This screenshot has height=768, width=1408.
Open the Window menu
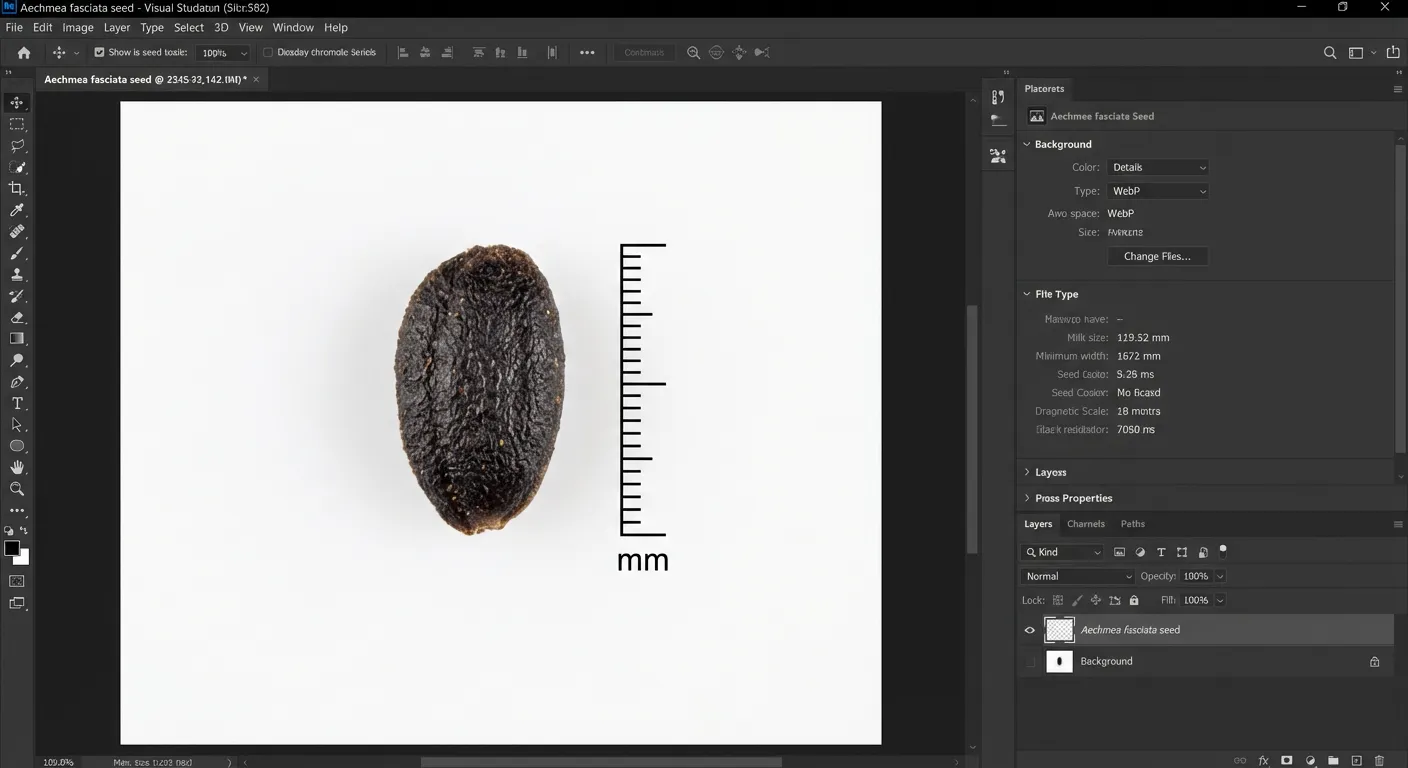293,28
